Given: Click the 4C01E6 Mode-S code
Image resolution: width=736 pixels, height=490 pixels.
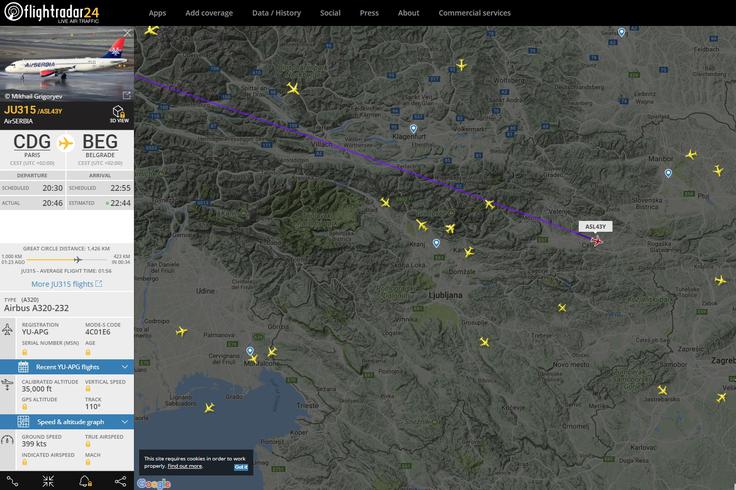Looking at the screenshot, I should pyautogui.click(x=98, y=332).
